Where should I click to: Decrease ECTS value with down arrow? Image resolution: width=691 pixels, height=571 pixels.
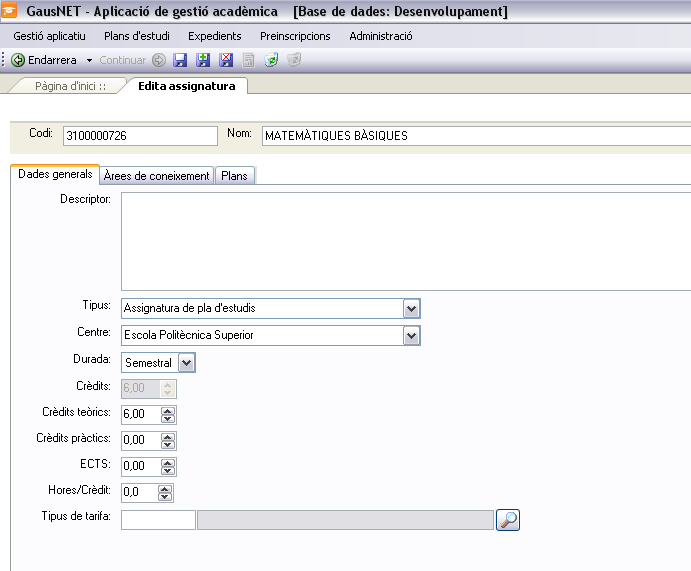tap(167, 470)
